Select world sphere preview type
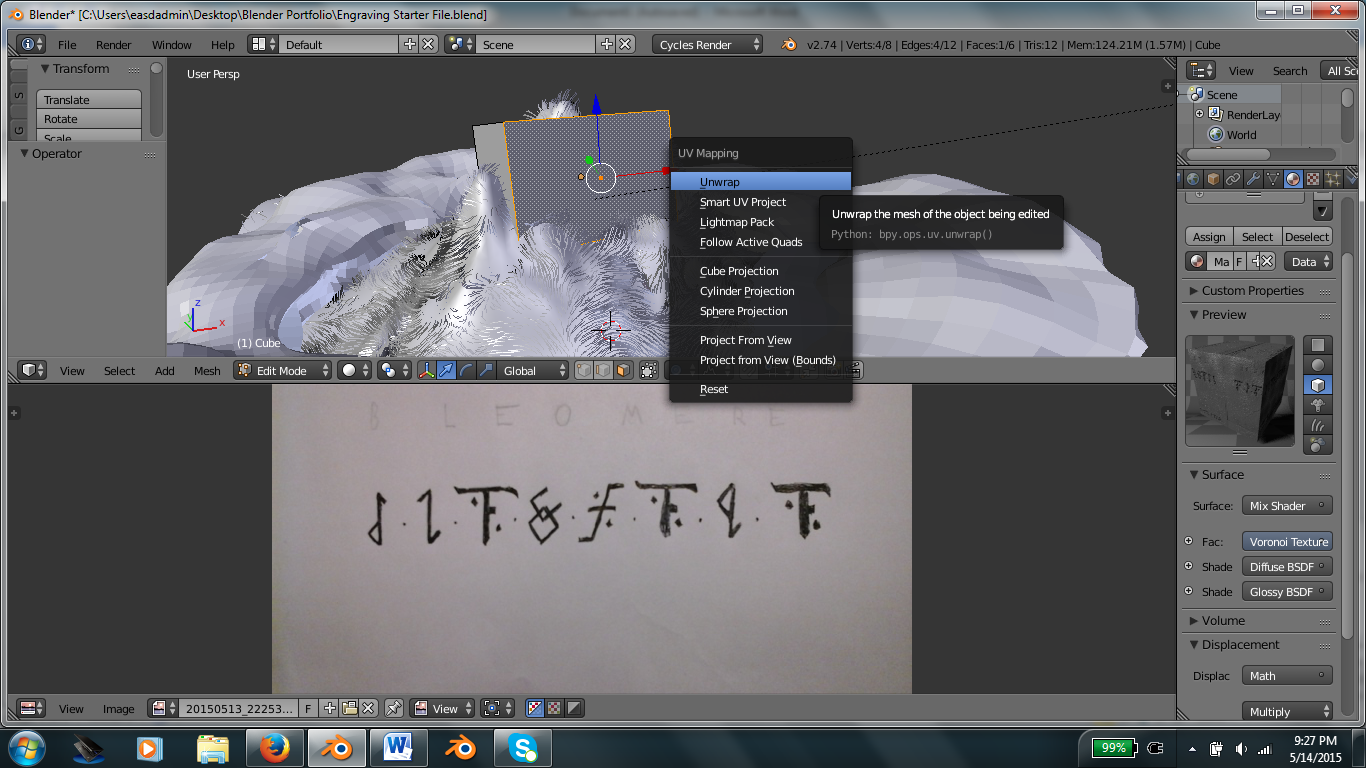The width and height of the screenshot is (1366, 768). pos(1318,445)
